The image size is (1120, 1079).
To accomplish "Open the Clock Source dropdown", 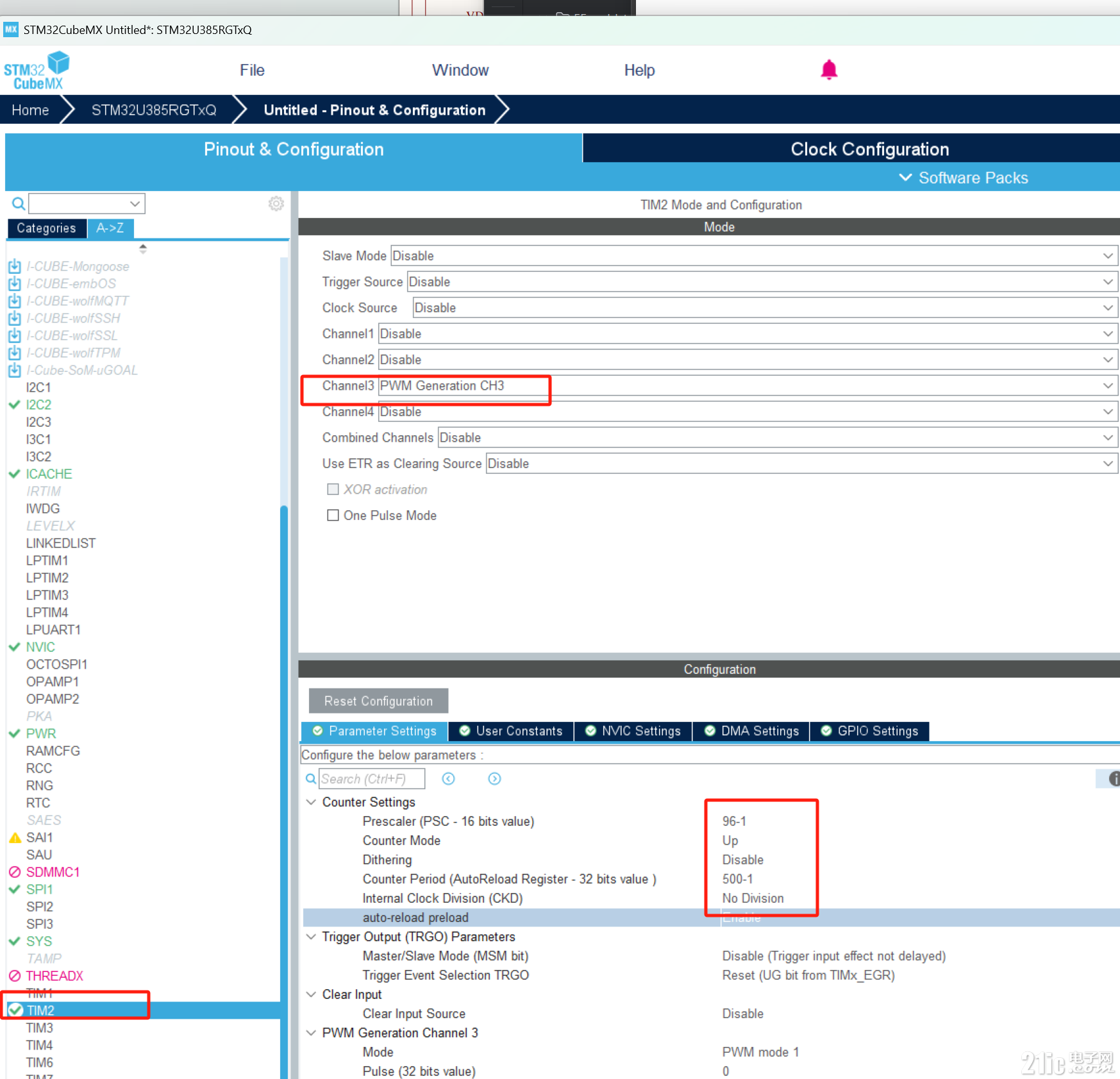I will [x=765, y=308].
